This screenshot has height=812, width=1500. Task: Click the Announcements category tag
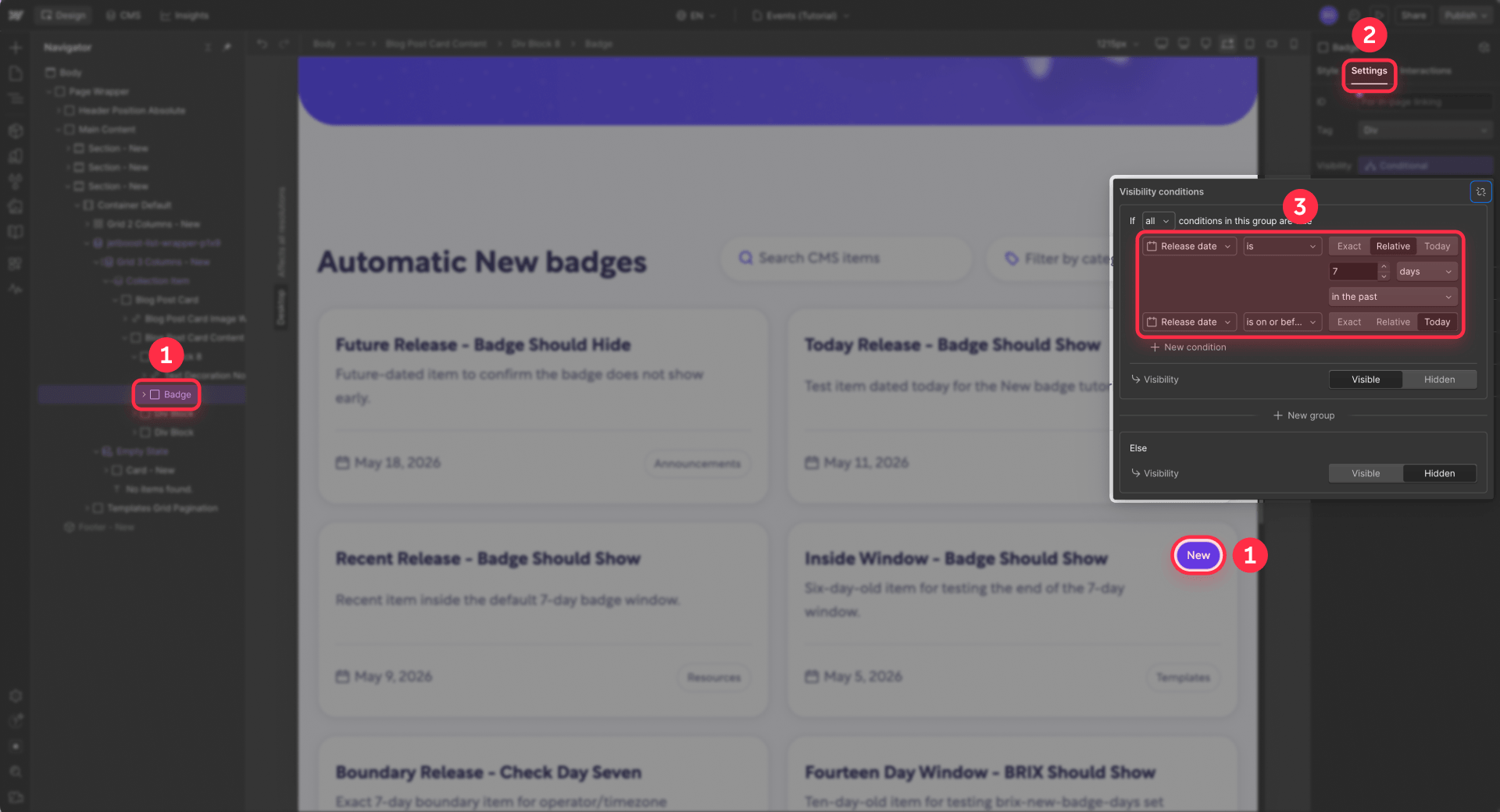[x=697, y=464]
